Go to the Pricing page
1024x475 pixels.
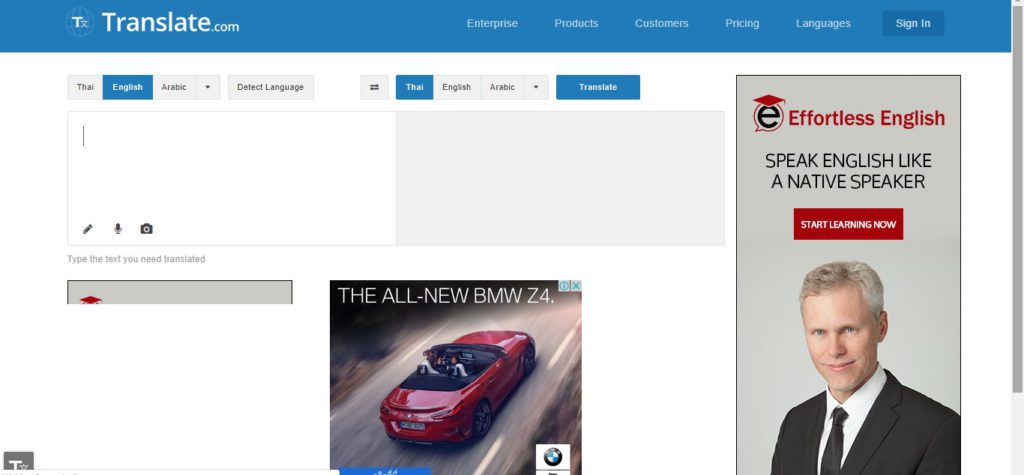pyautogui.click(x=742, y=24)
